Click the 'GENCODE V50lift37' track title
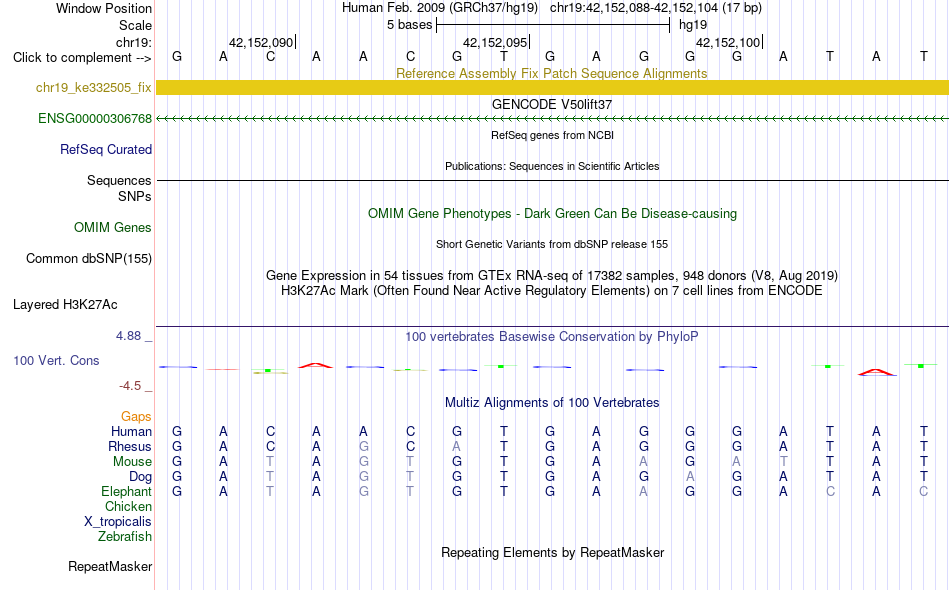The height and width of the screenshot is (590, 950). coord(552,105)
